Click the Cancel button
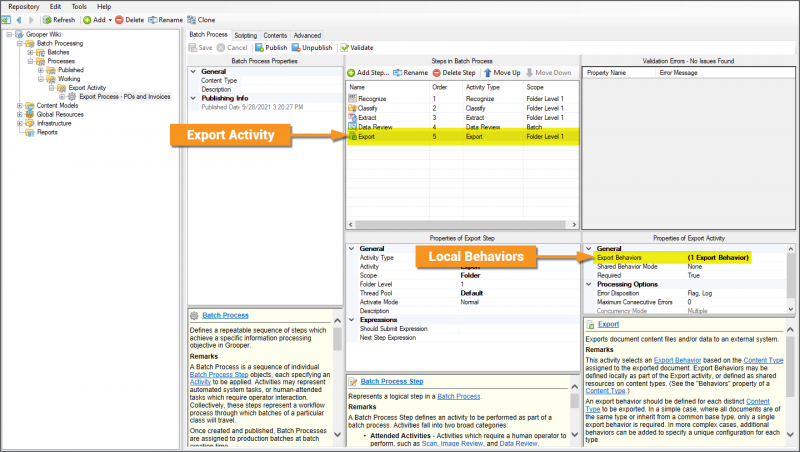Screen dimensions: 800x452 (232, 47)
